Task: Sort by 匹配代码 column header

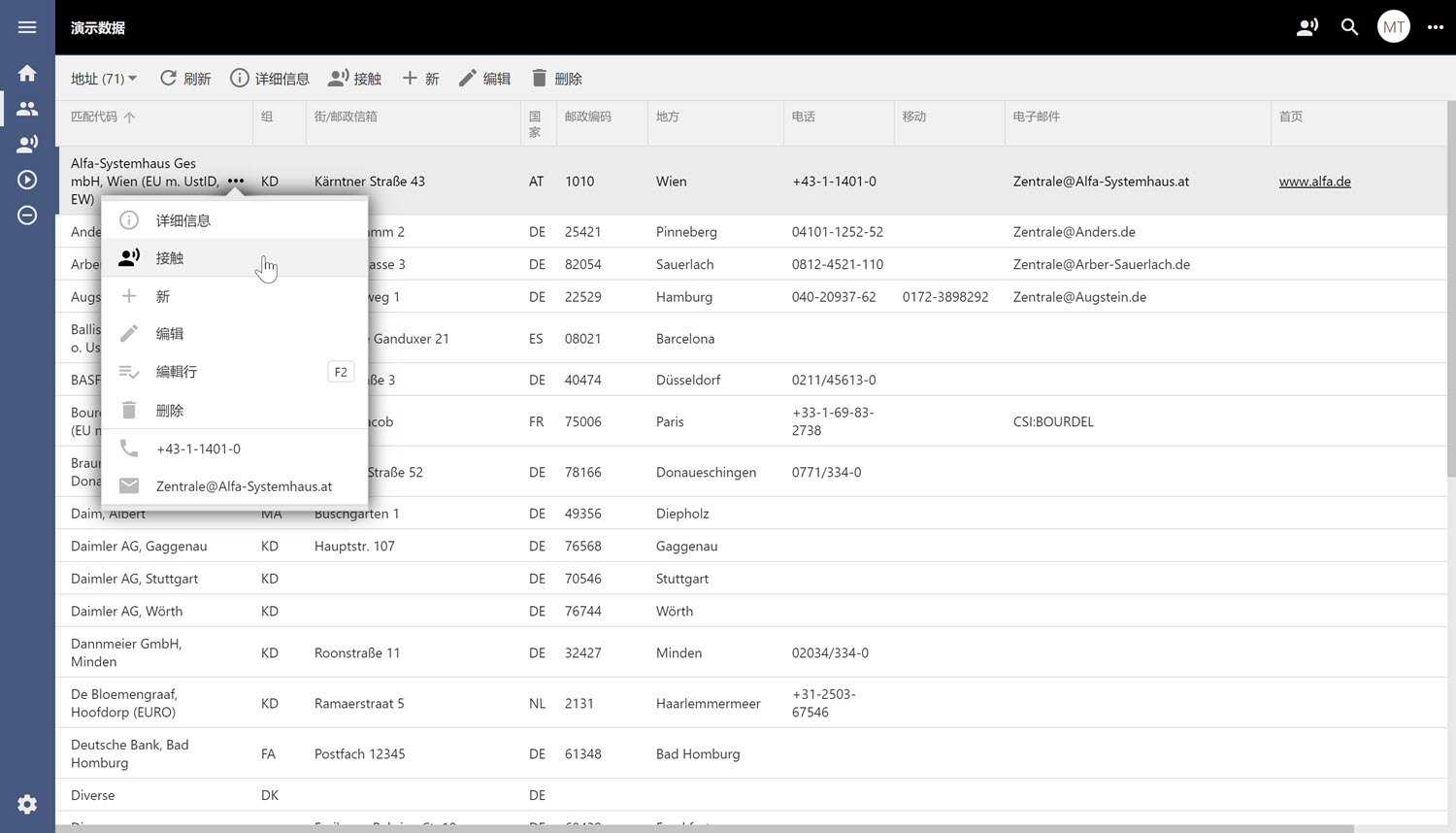Action: [x=94, y=117]
